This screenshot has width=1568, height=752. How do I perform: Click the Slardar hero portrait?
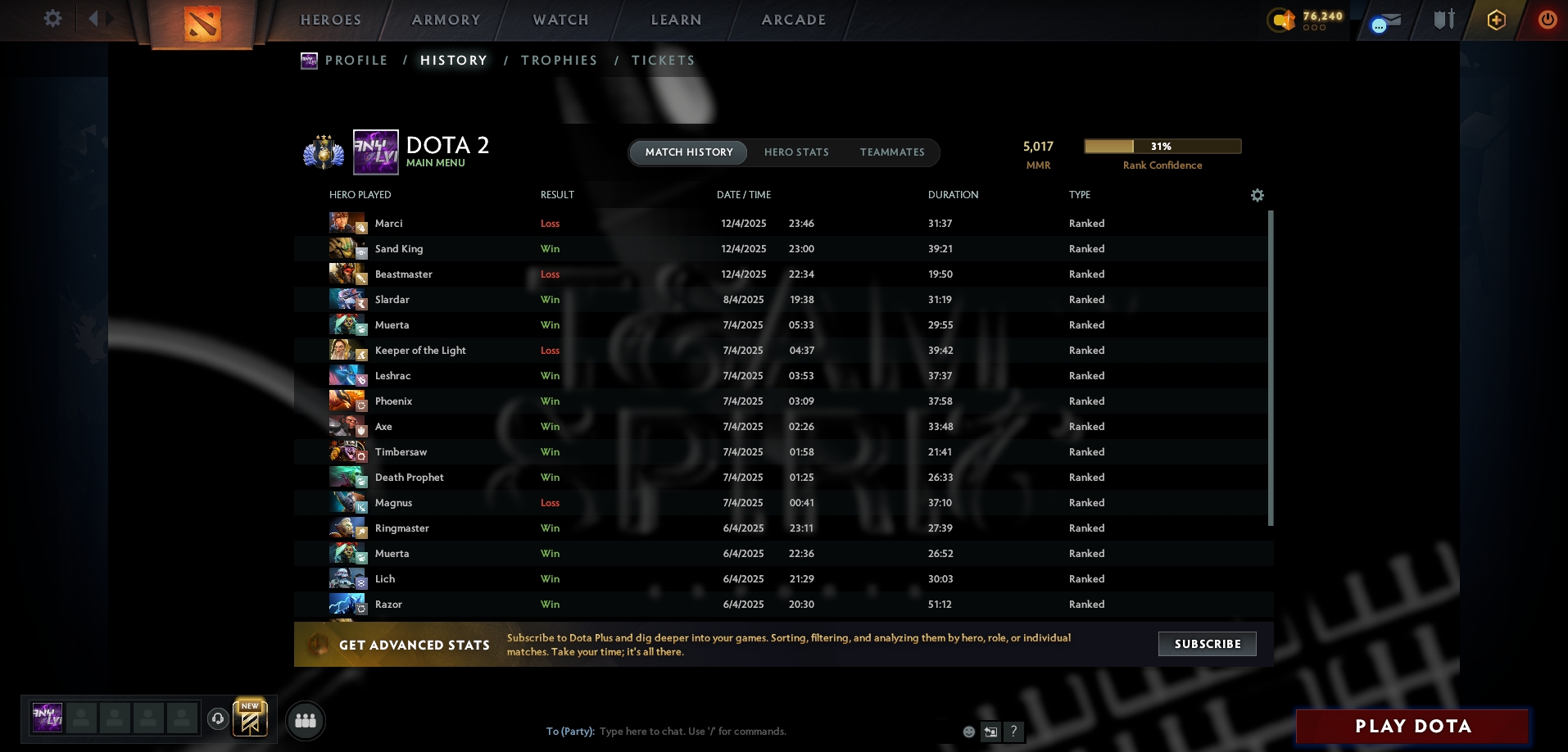point(347,299)
